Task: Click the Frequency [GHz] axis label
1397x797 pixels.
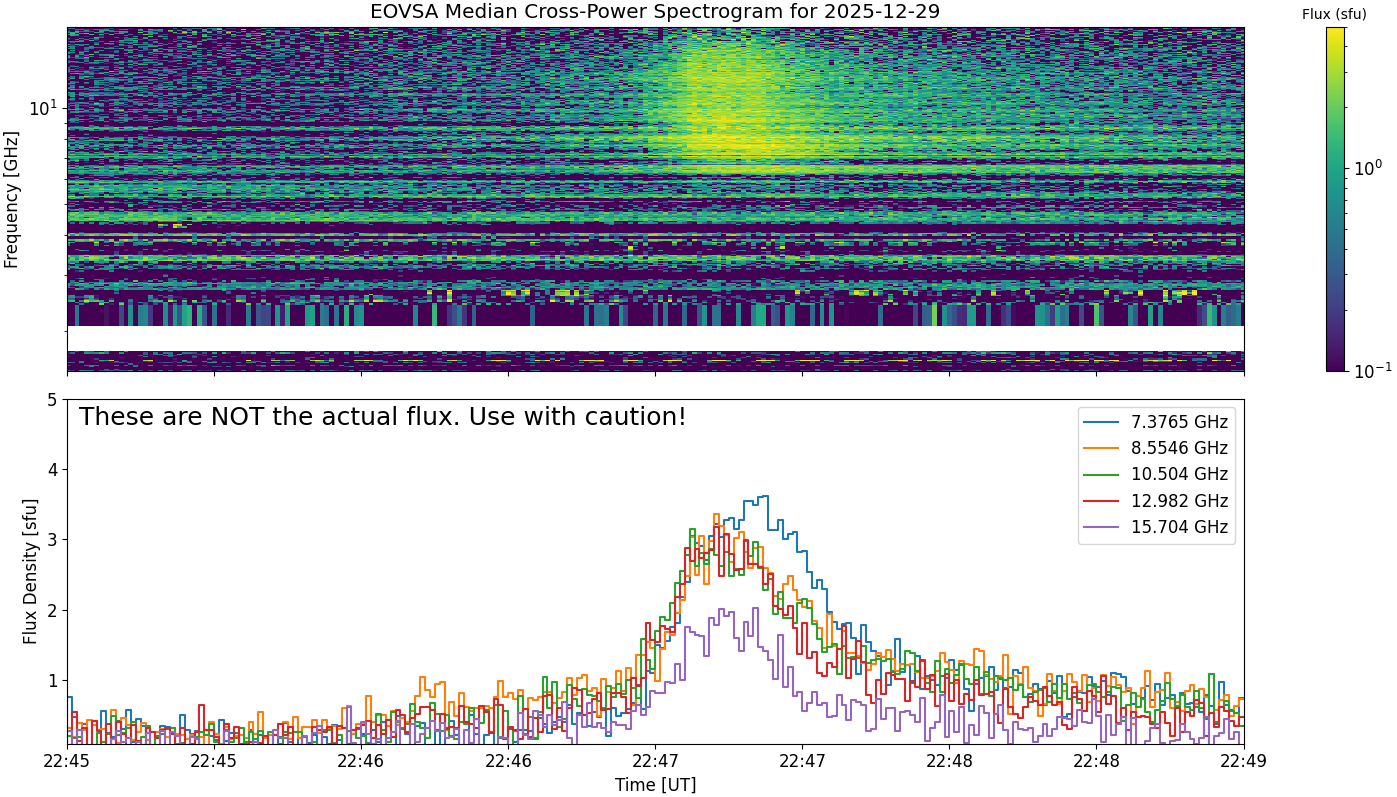Action: point(12,199)
